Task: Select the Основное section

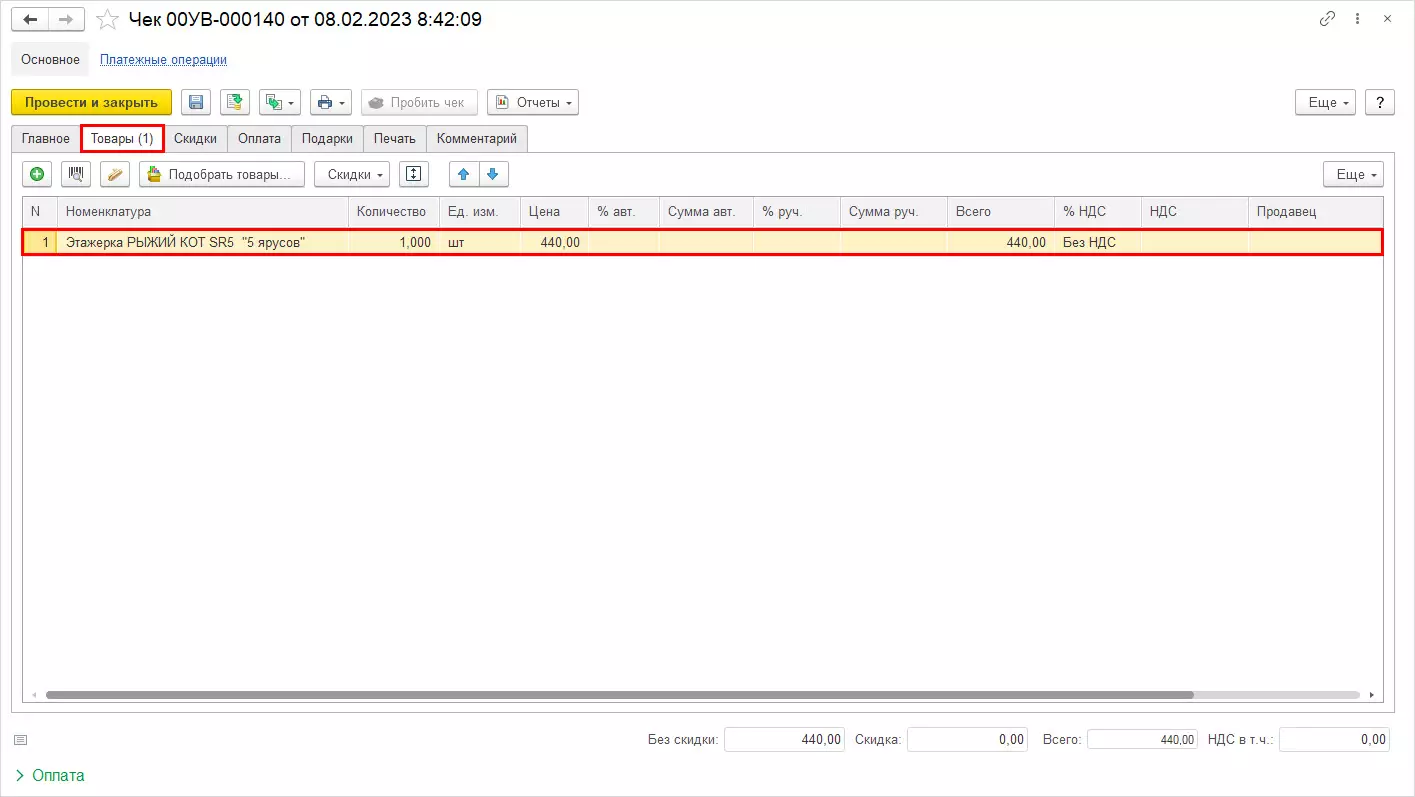Action: pos(50,59)
